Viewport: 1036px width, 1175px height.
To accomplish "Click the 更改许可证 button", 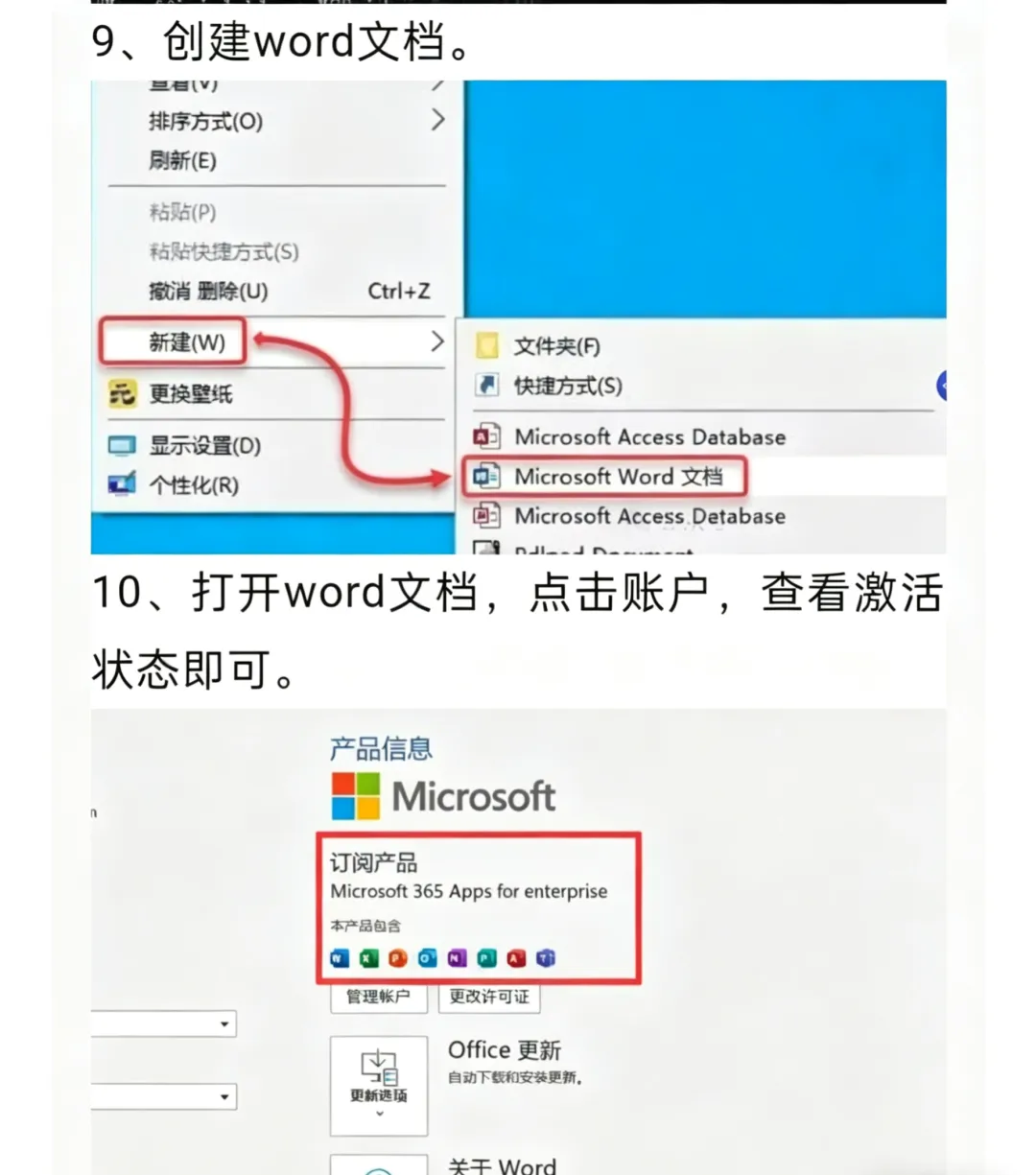I will coord(489,997).
